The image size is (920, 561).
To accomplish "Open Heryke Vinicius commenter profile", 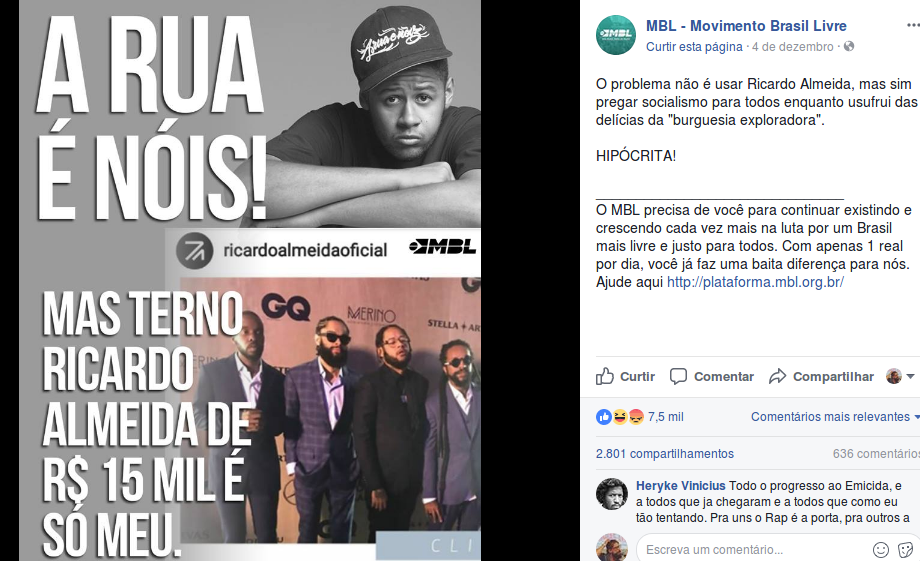I will [x=681, y=486].
